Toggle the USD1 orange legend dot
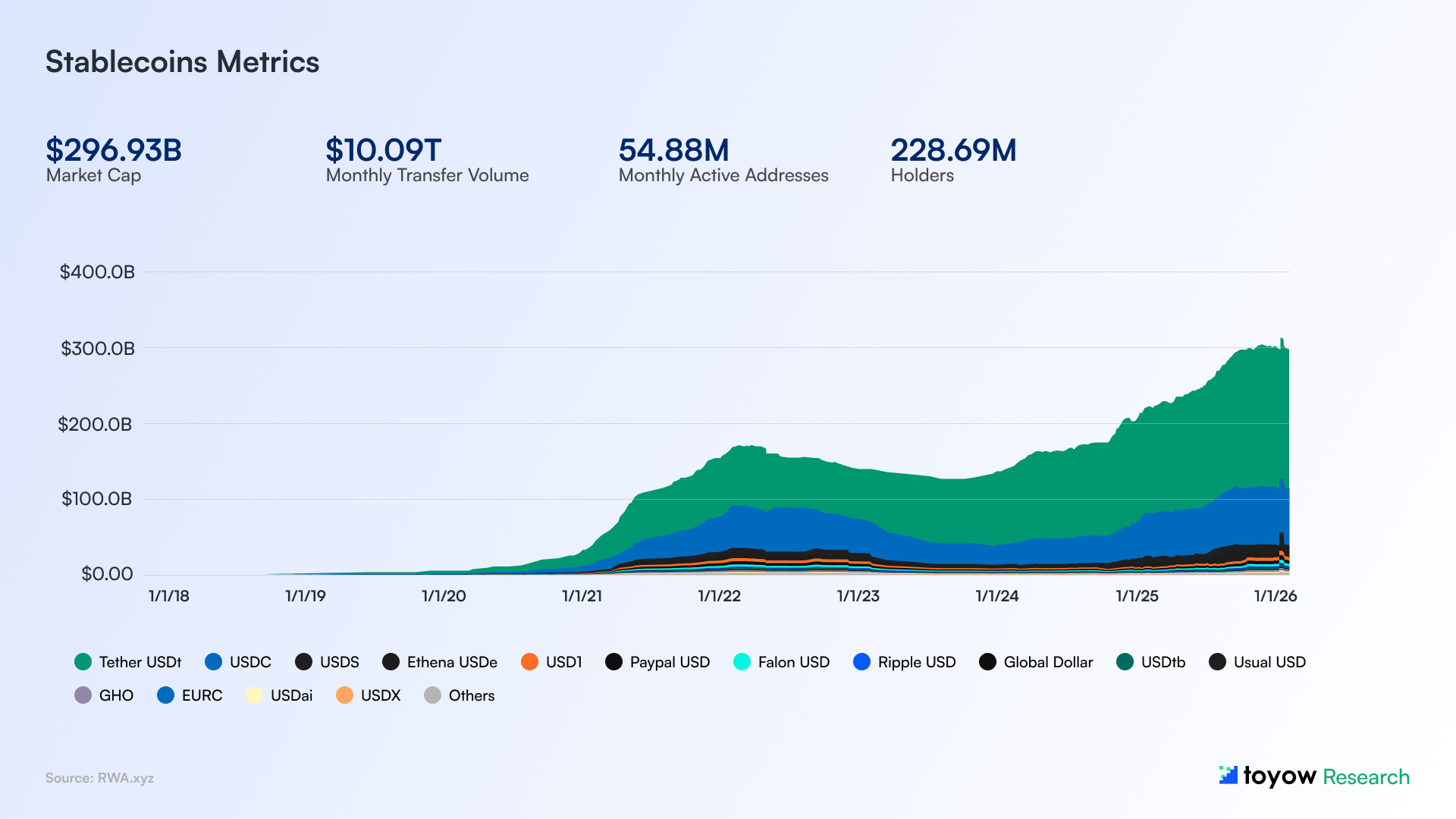 529,662
